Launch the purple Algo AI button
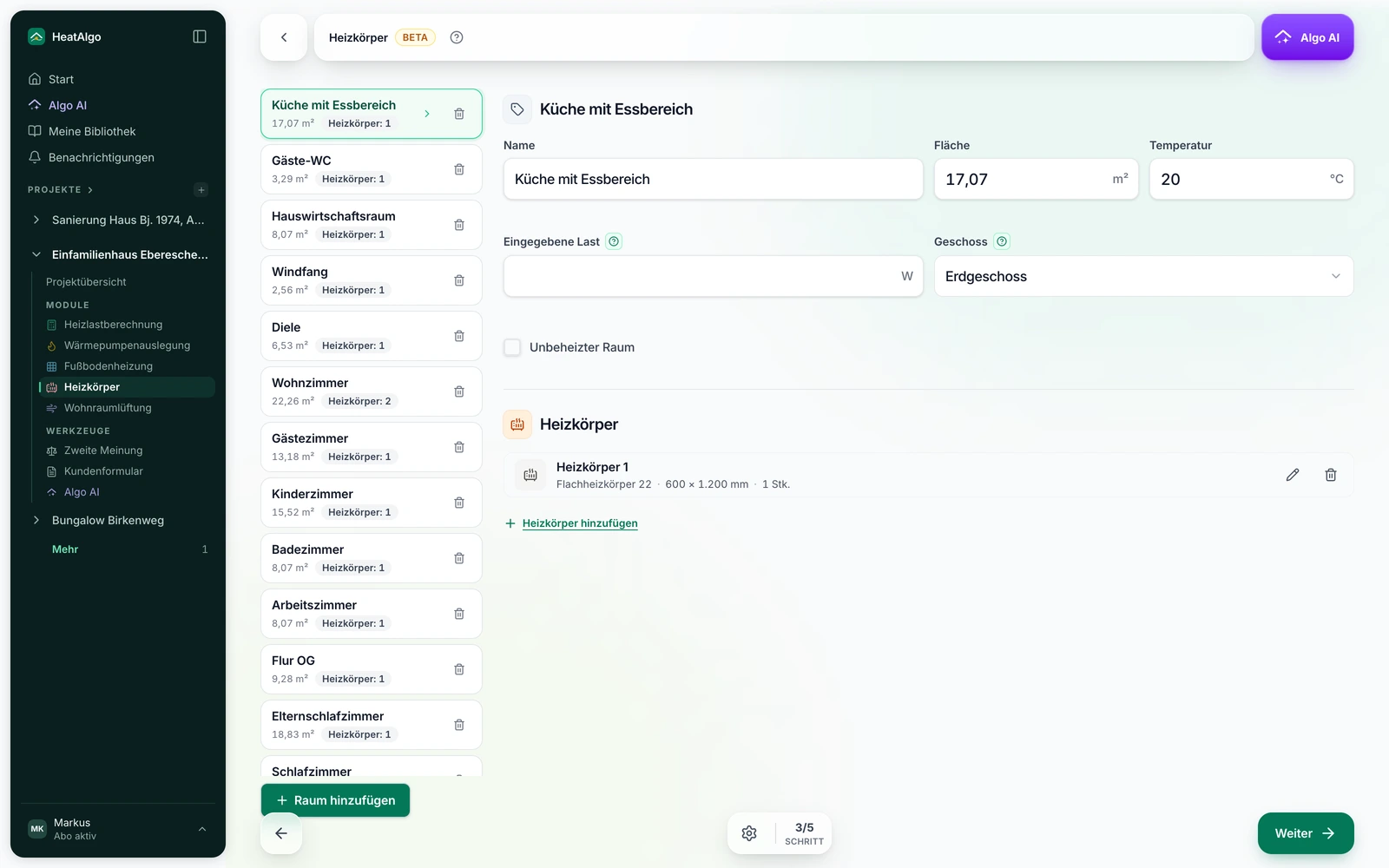 click(1307, 37)
